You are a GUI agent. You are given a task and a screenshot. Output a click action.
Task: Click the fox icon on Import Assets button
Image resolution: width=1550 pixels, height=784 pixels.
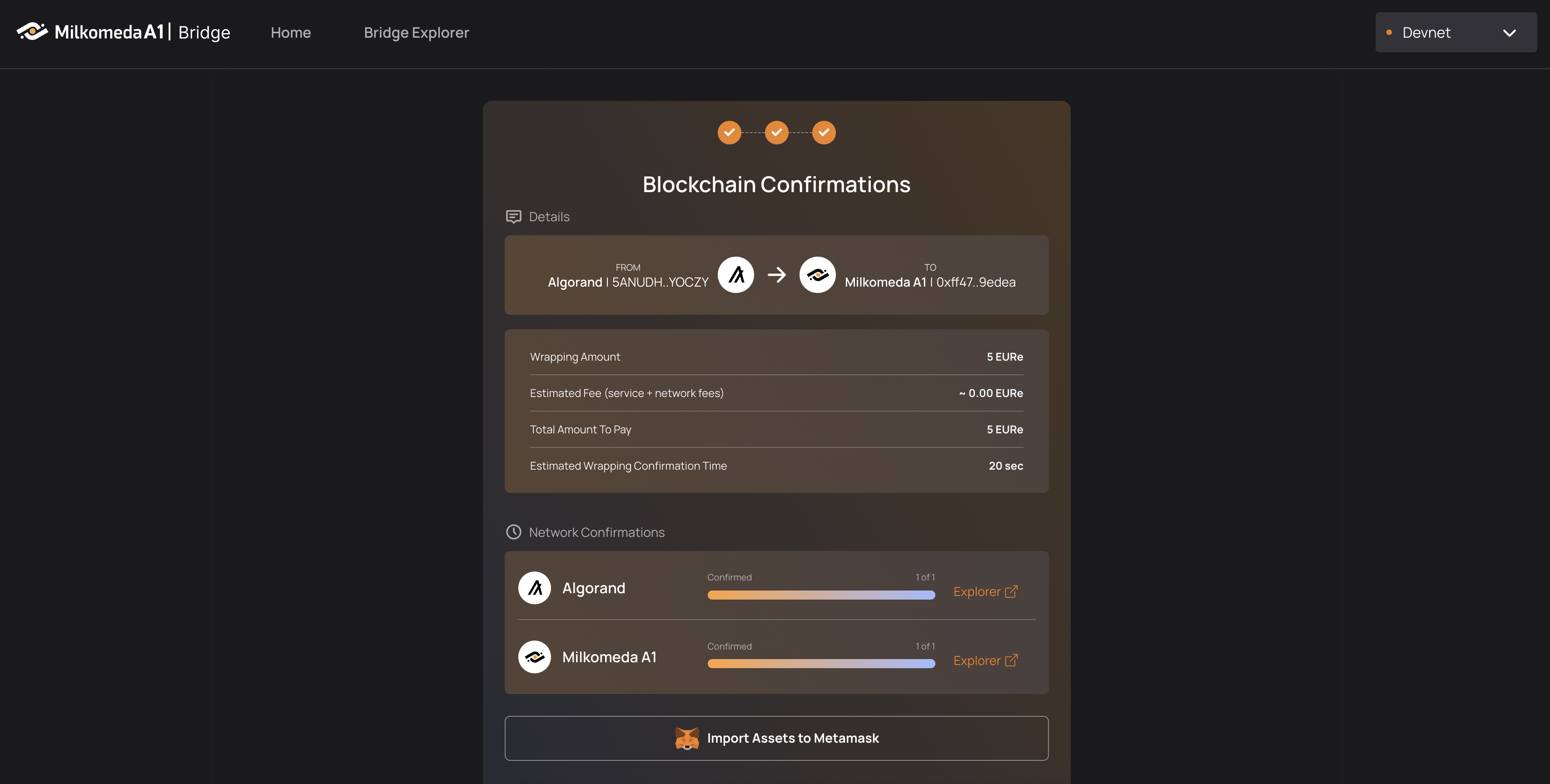click(687, 738)
